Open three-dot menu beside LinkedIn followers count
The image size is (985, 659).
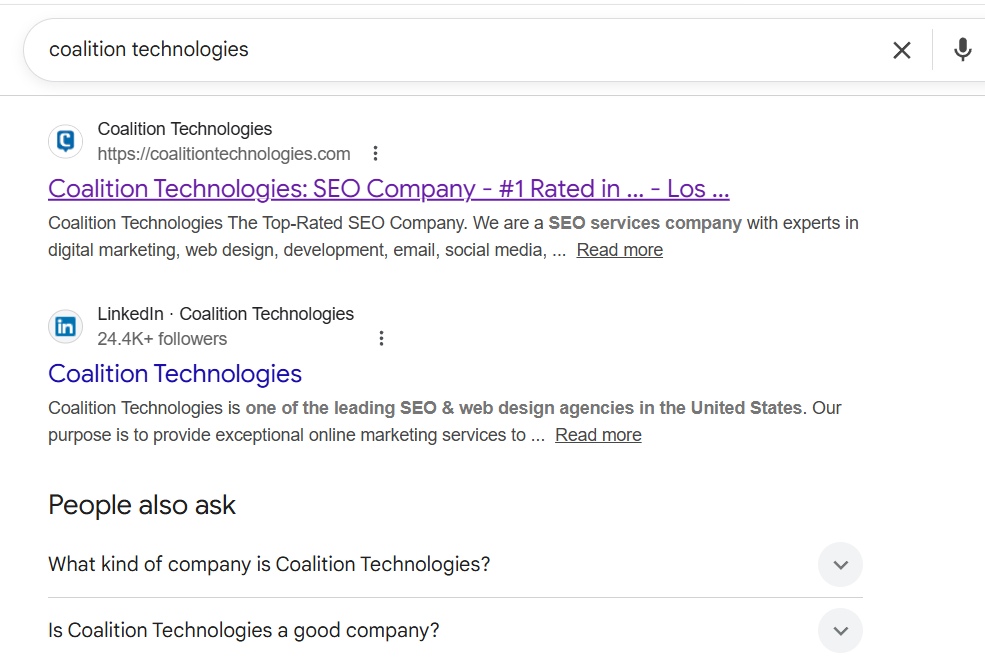point(381,339)
